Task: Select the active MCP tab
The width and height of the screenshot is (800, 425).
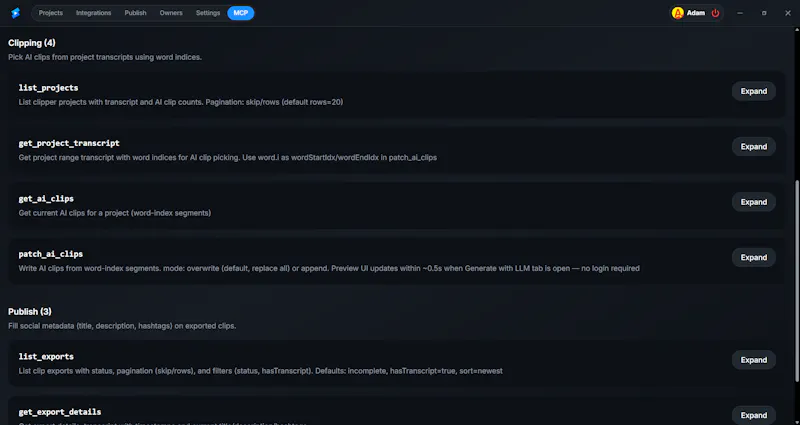Action: (241, 13)
